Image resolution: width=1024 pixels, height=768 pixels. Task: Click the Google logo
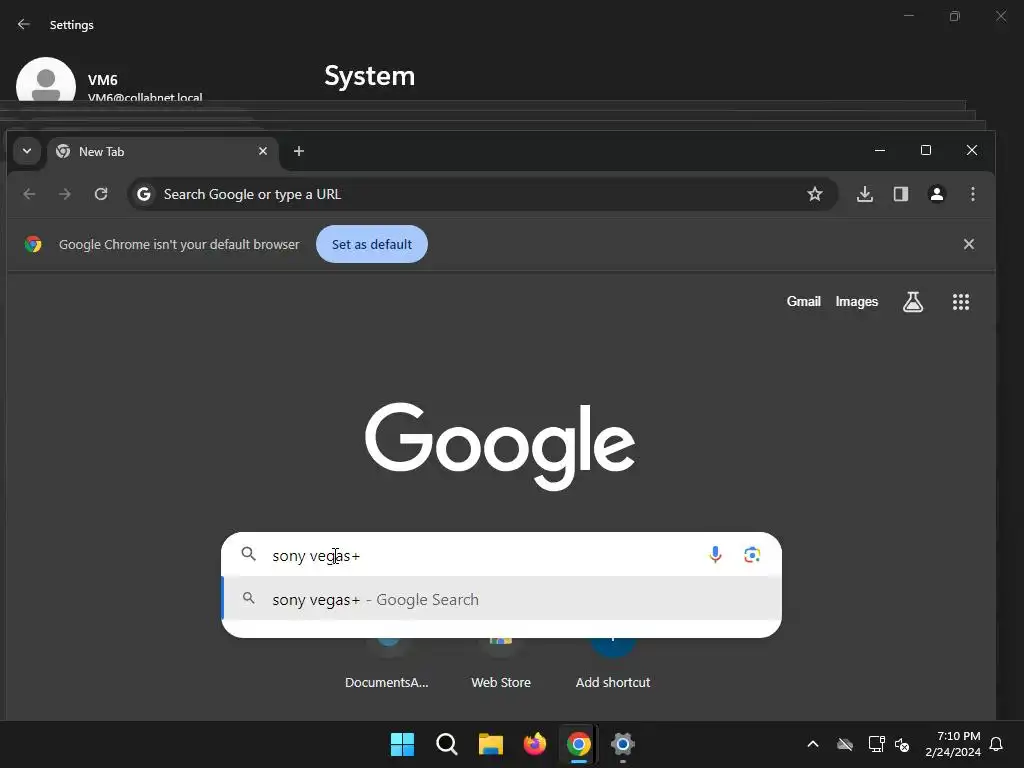point(500,446)
